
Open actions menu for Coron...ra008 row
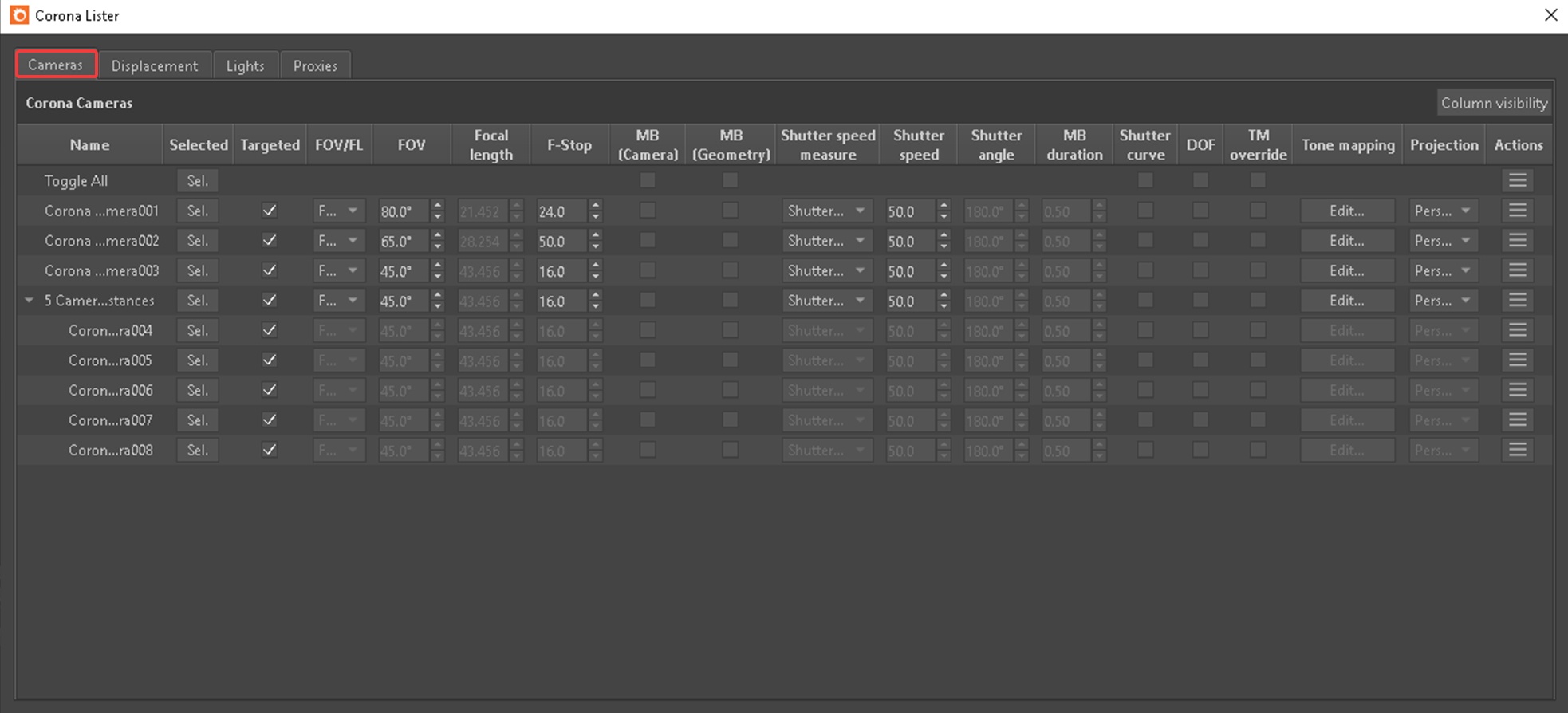(1517, 450)
